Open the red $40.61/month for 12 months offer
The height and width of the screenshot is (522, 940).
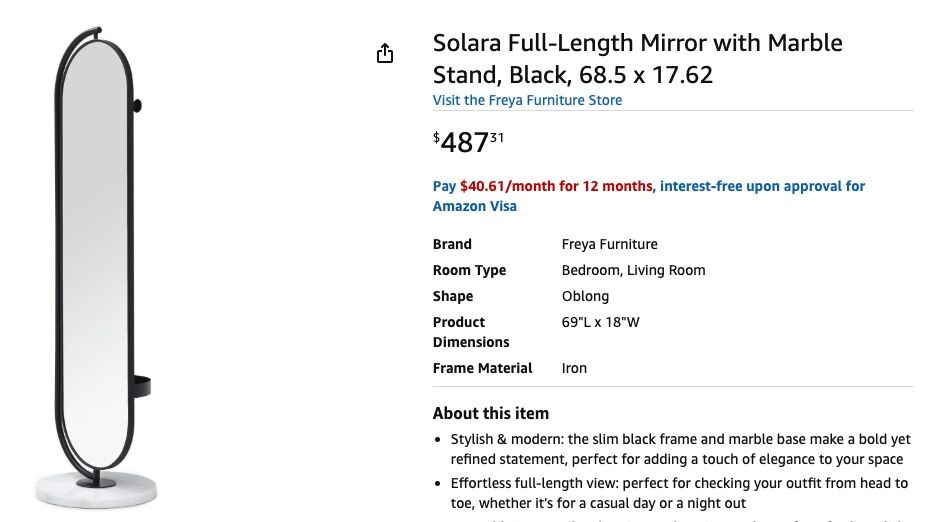coord(556,186)
